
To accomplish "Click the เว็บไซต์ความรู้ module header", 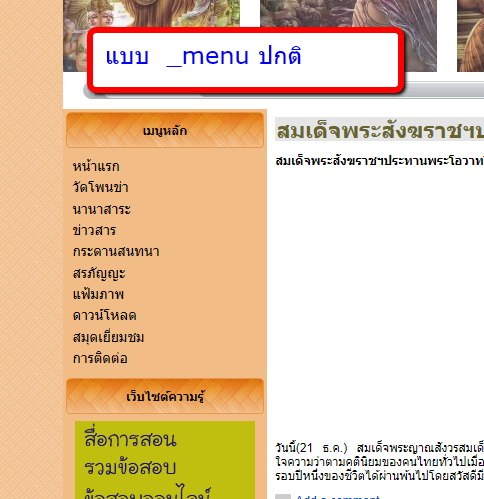I will [x=165, y=396].
